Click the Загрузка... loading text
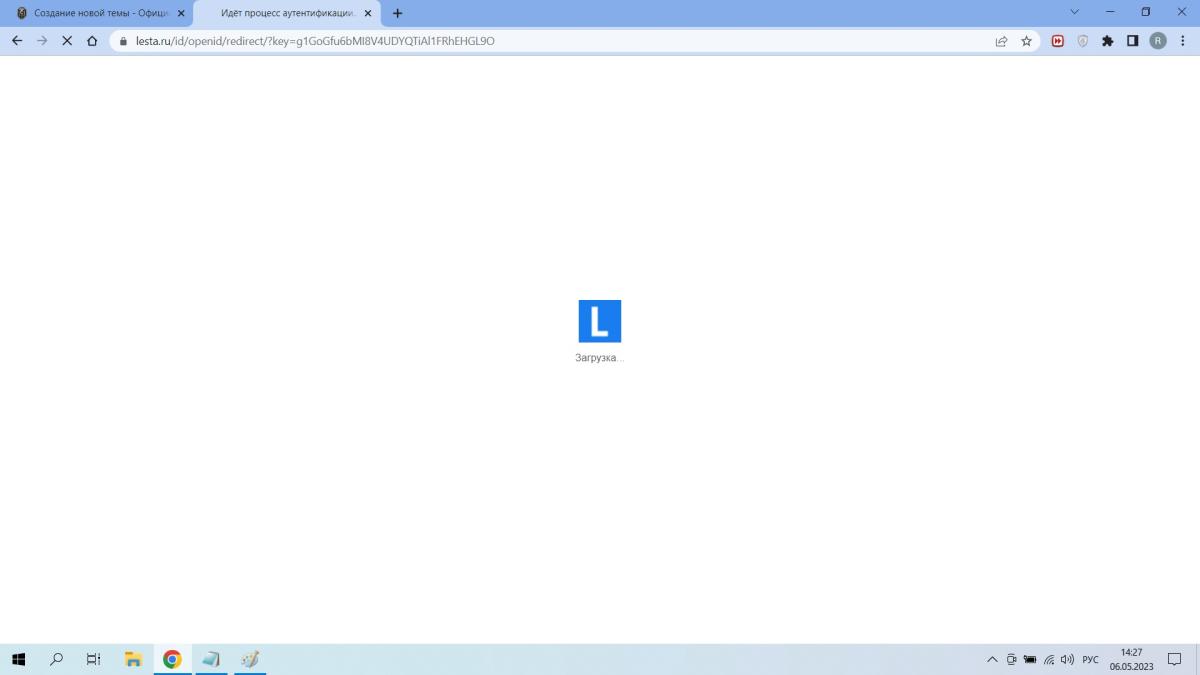The width and height of the screenshot is (1200, 675). coord(600,357)
